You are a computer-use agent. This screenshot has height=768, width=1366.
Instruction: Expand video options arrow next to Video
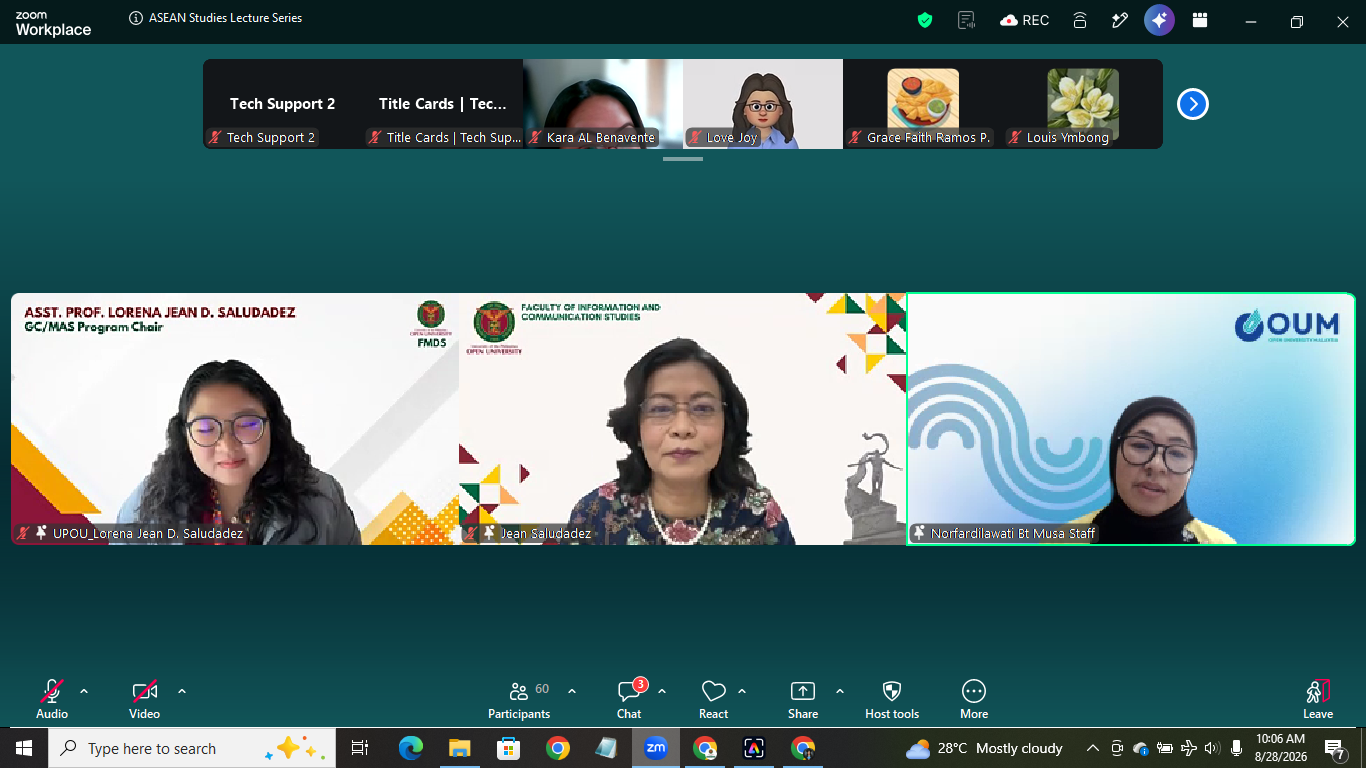coord(182,691)
